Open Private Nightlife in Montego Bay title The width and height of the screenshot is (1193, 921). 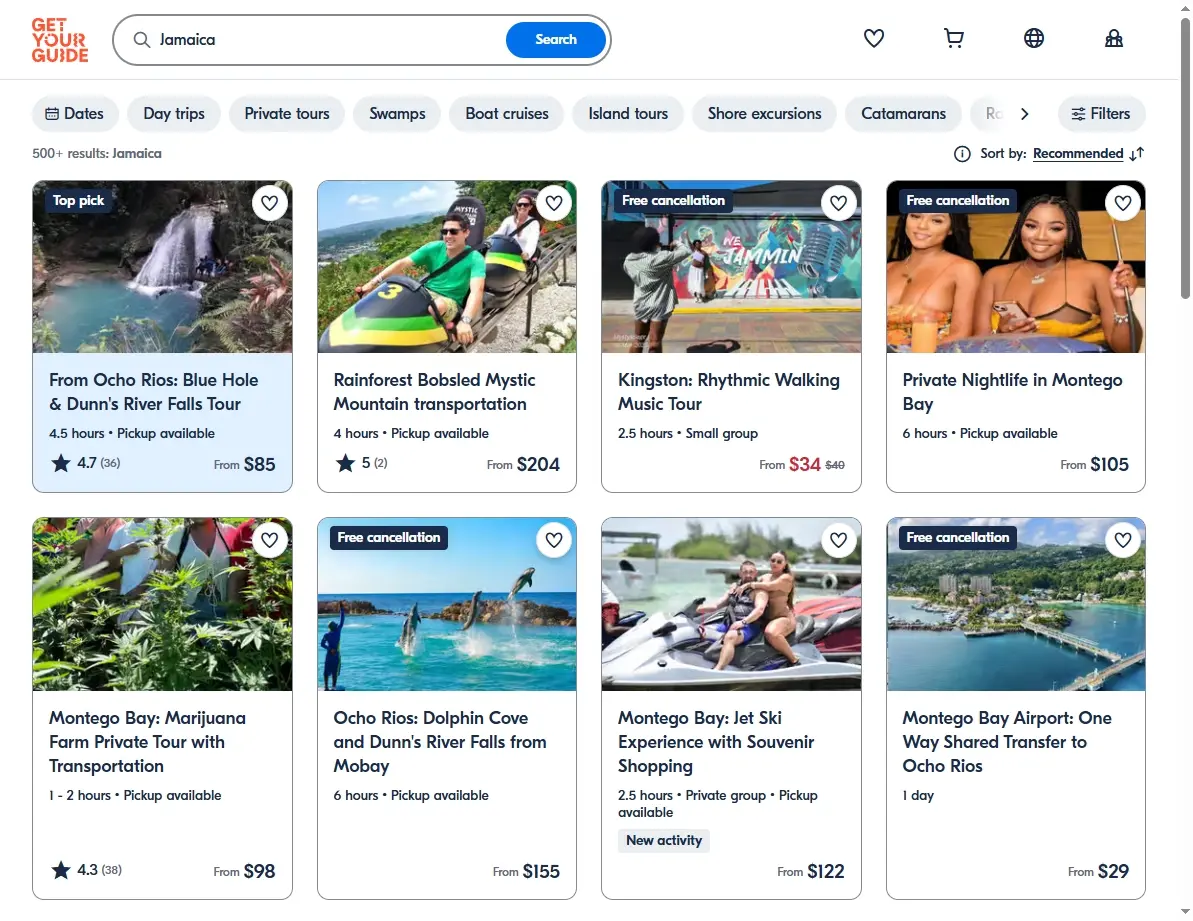coord(1012,392)
